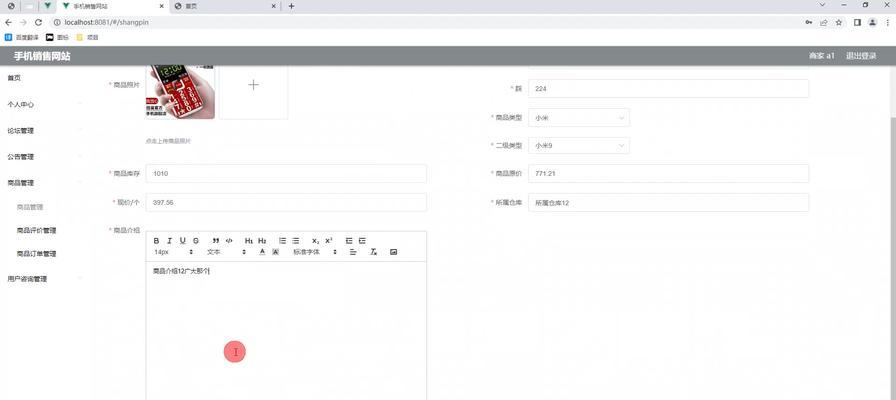Click the 商家 a1 user label
The width and height of the screenshot is (896, 400).
[822, 56]
